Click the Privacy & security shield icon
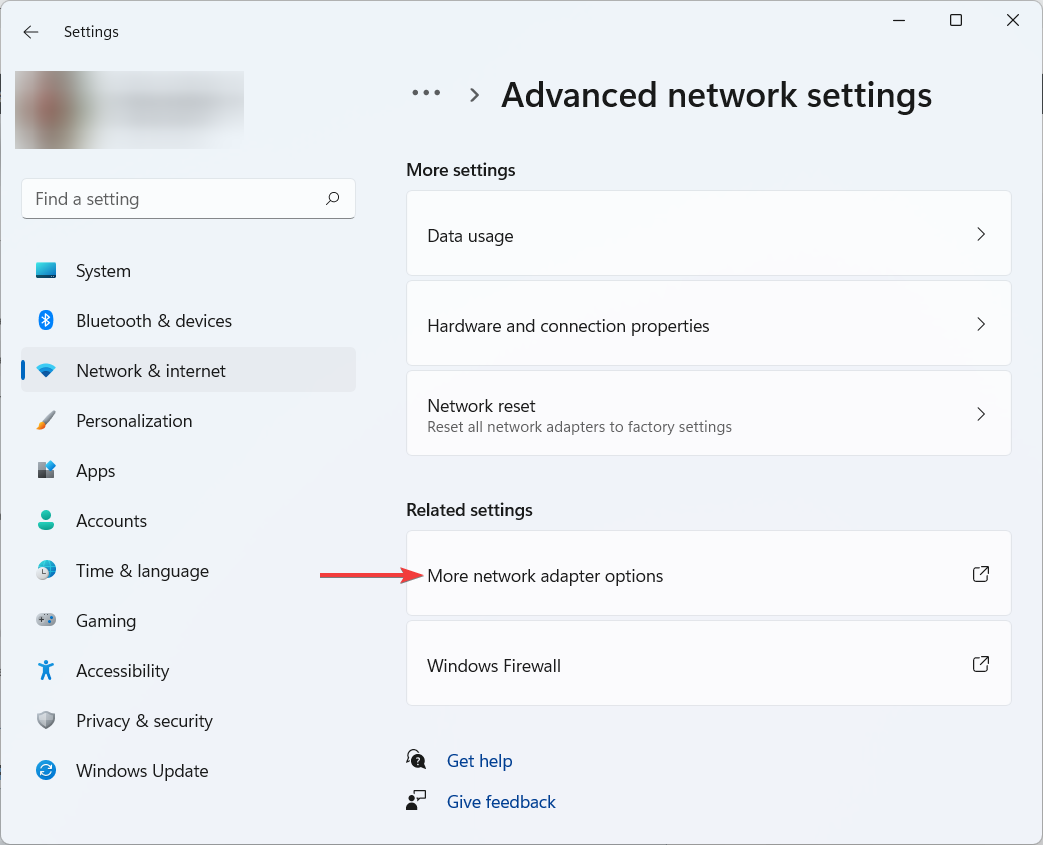The width and height of the screenshot is (1043, 845). click(x=46, y=721)
